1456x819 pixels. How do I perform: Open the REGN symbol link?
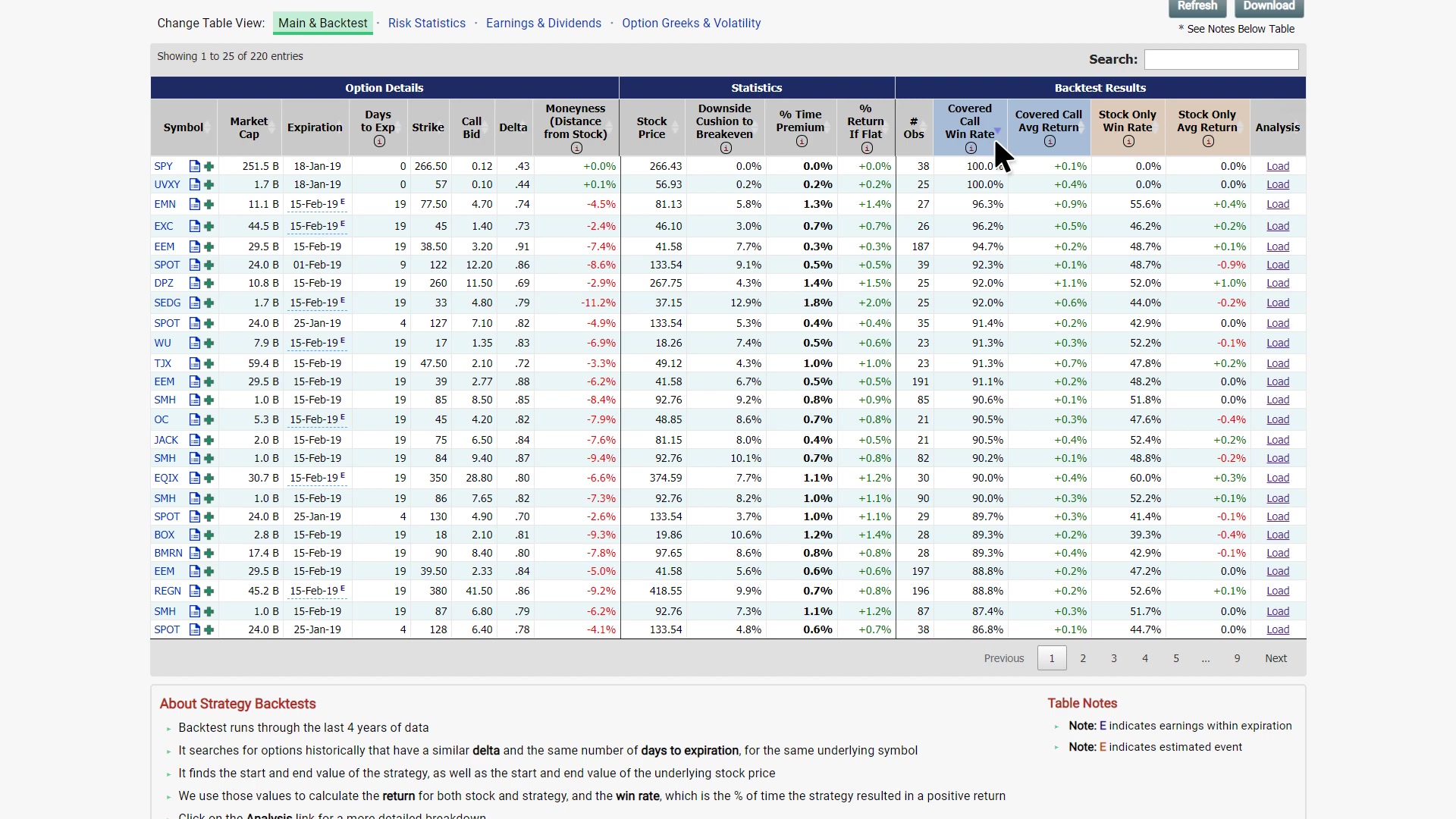click(x=168, y=591)
